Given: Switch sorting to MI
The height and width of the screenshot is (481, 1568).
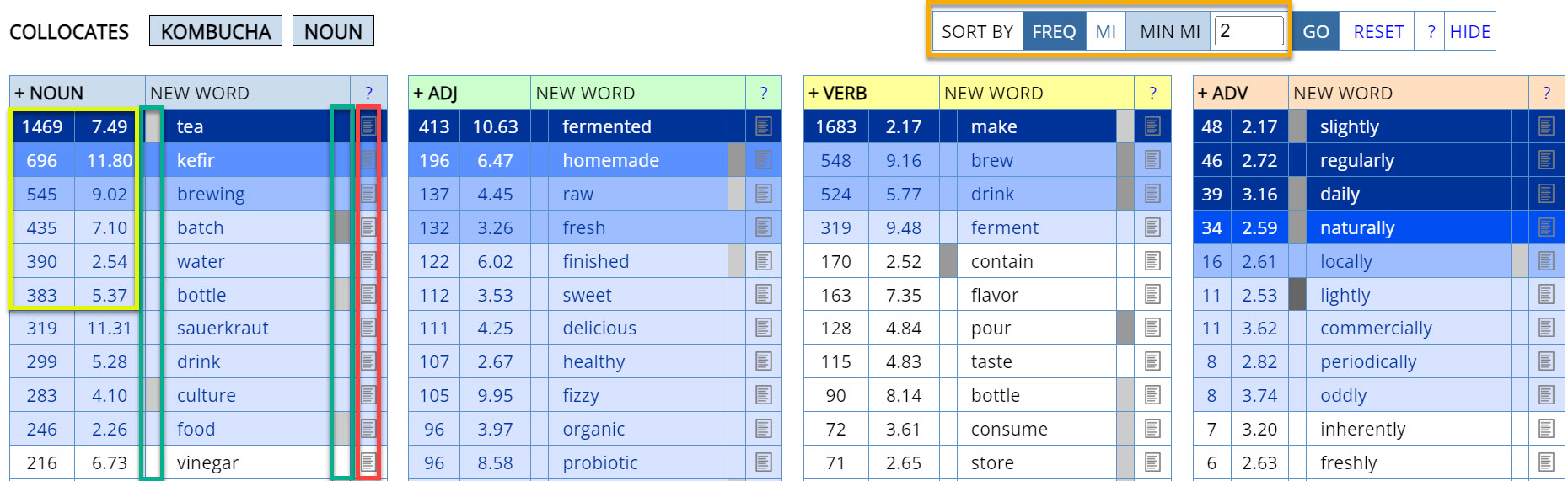Looking at the screenshot, I should 1105,31.
